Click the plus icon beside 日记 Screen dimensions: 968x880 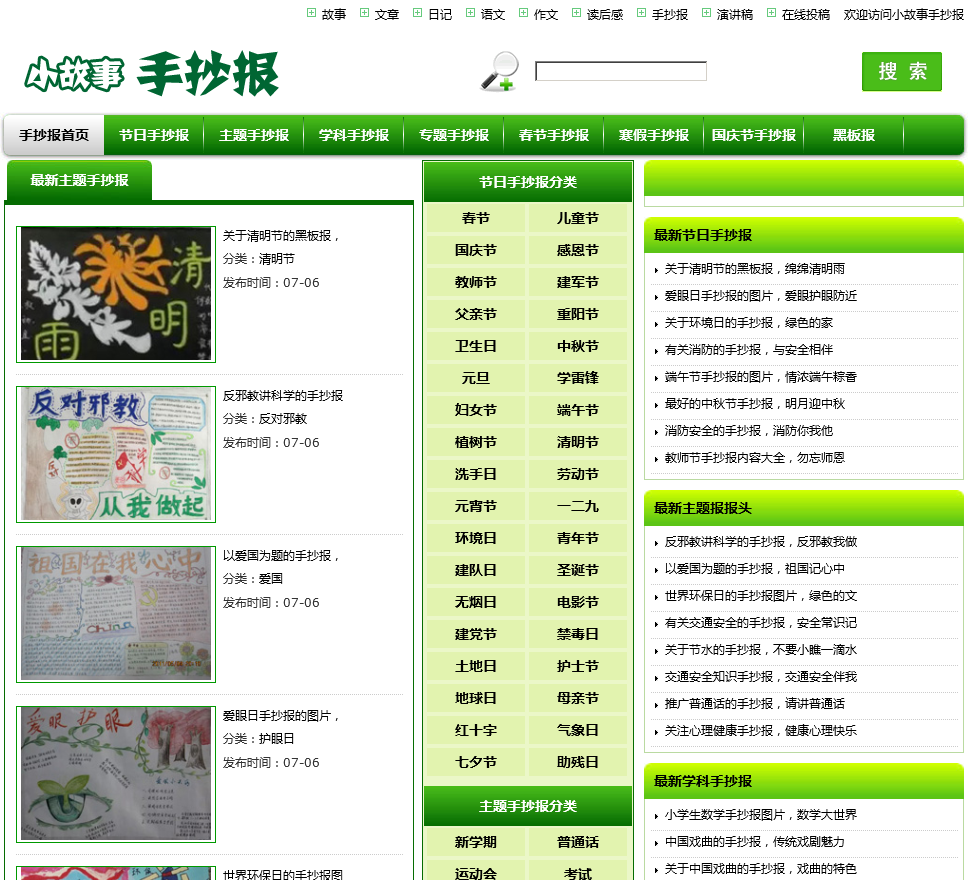click(x=417, y=13)
